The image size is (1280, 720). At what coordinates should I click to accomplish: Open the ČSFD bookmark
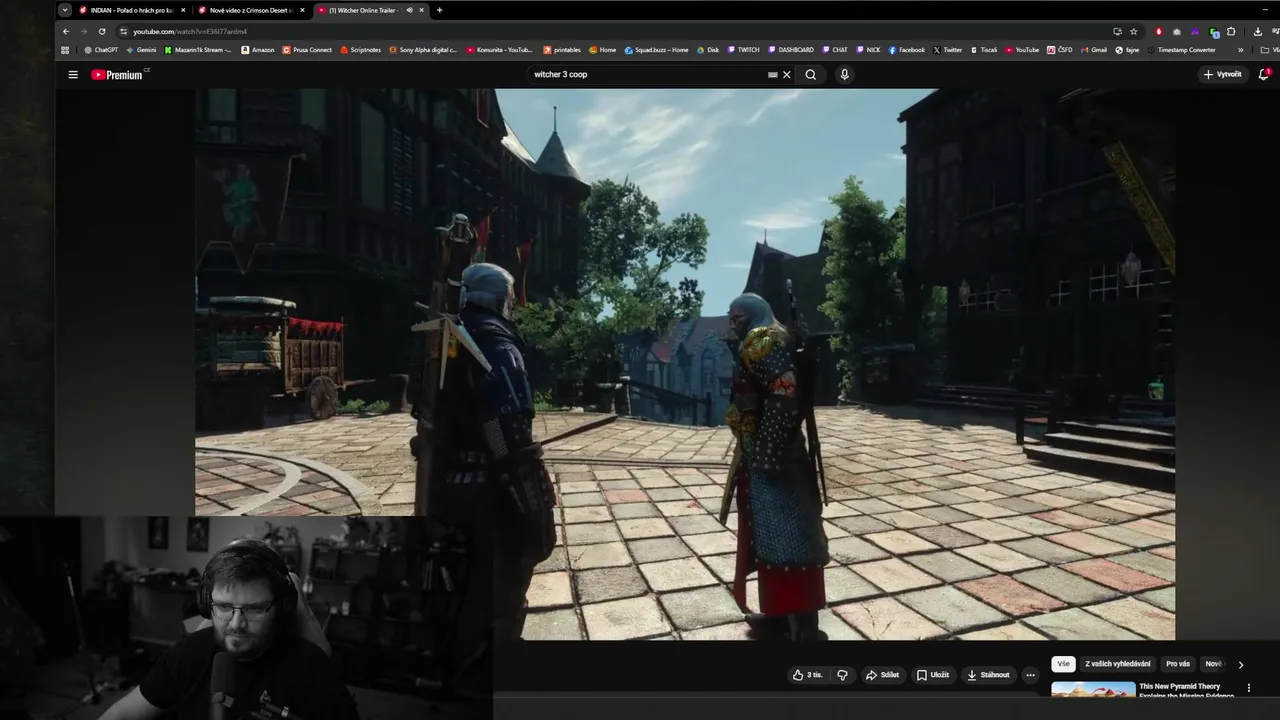coord(1060,50)
